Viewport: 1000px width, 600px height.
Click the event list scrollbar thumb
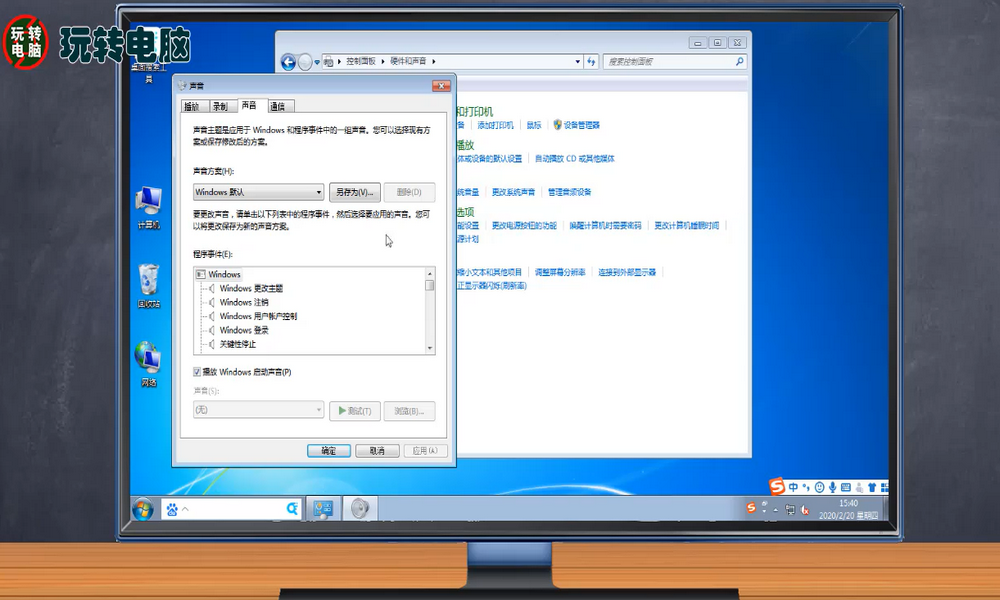click(x=430, y=285)
